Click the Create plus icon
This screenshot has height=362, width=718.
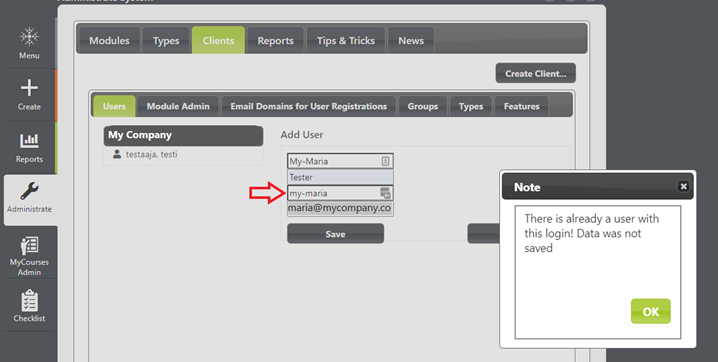pos(29,87)
